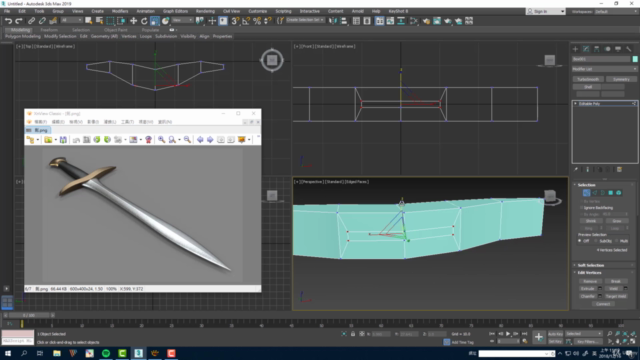Image resolution: width=640 pixels, height=360 pixels.
Task: Select the Select and Link tool
Action: tap(31, 21)
